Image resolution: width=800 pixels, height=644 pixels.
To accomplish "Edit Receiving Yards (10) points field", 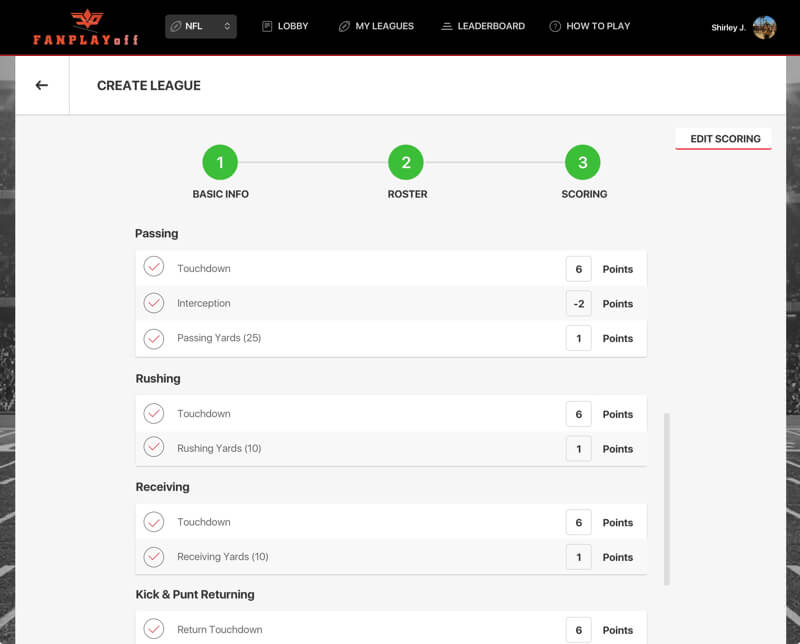I will (x=579, y=557).
